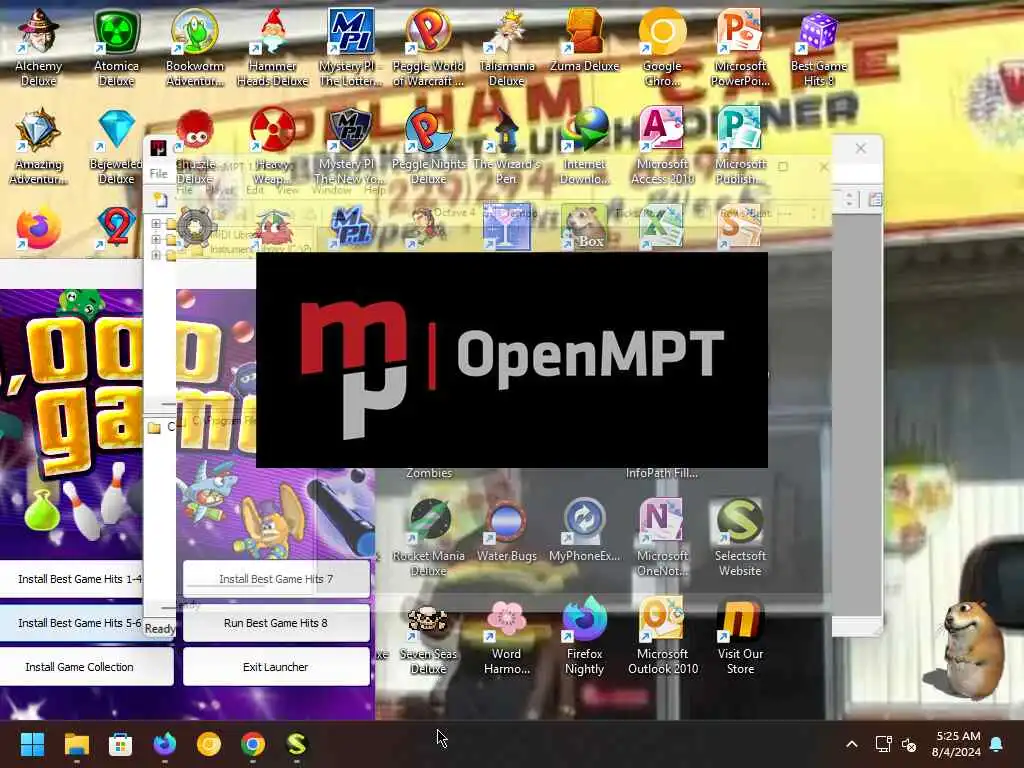Select the Seven Seas Deluxe skull icon
1024x768 pixels.
click(428, 635)
